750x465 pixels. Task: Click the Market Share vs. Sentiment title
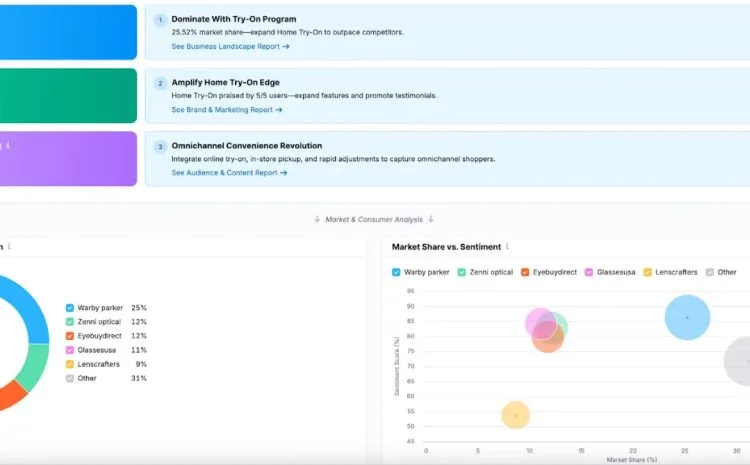[446, 247]
